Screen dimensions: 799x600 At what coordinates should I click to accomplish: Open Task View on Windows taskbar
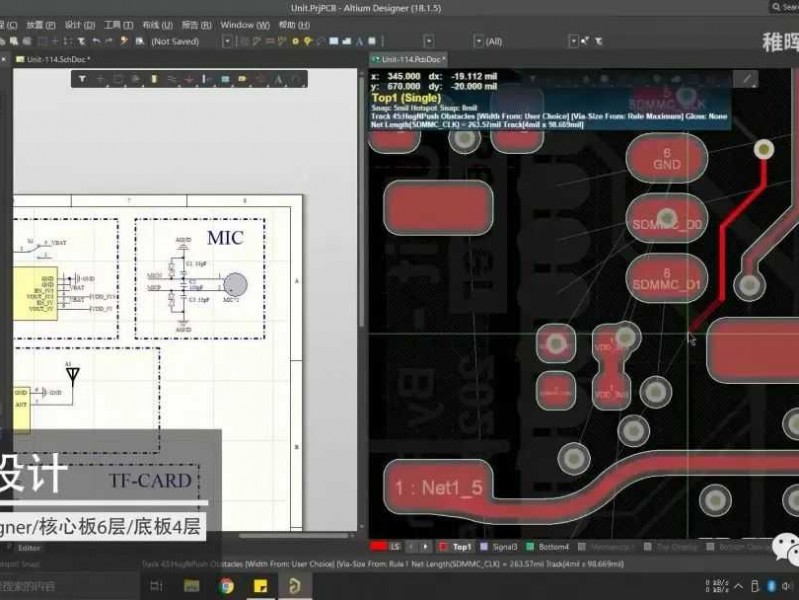(156, 586)
